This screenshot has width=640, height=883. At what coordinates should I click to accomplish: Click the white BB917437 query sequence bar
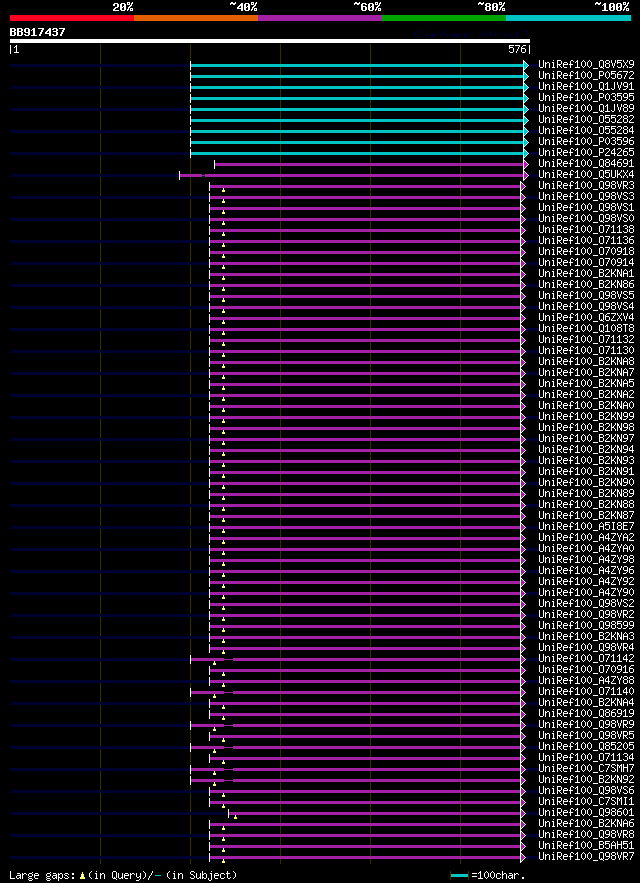pyautogui.click(x=270, y=41)
